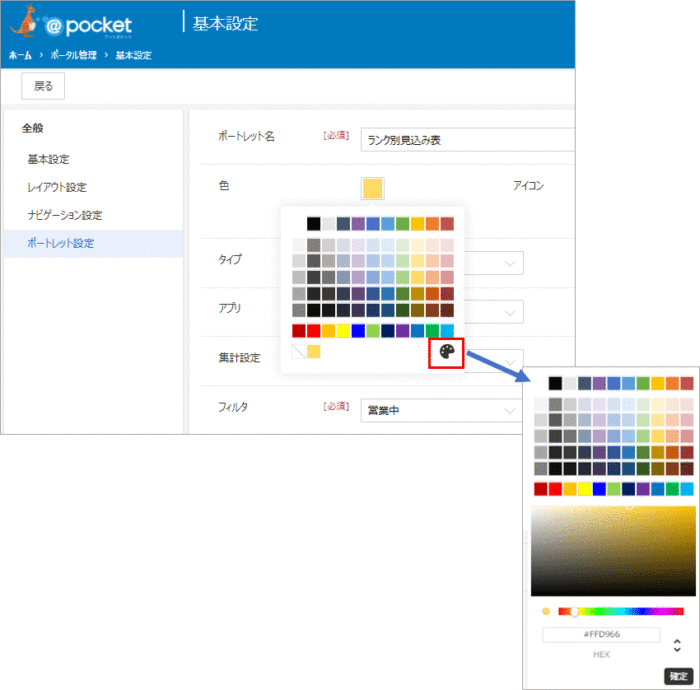Click the 基本設定 breadcrumb entry

[x=133, y=55]
